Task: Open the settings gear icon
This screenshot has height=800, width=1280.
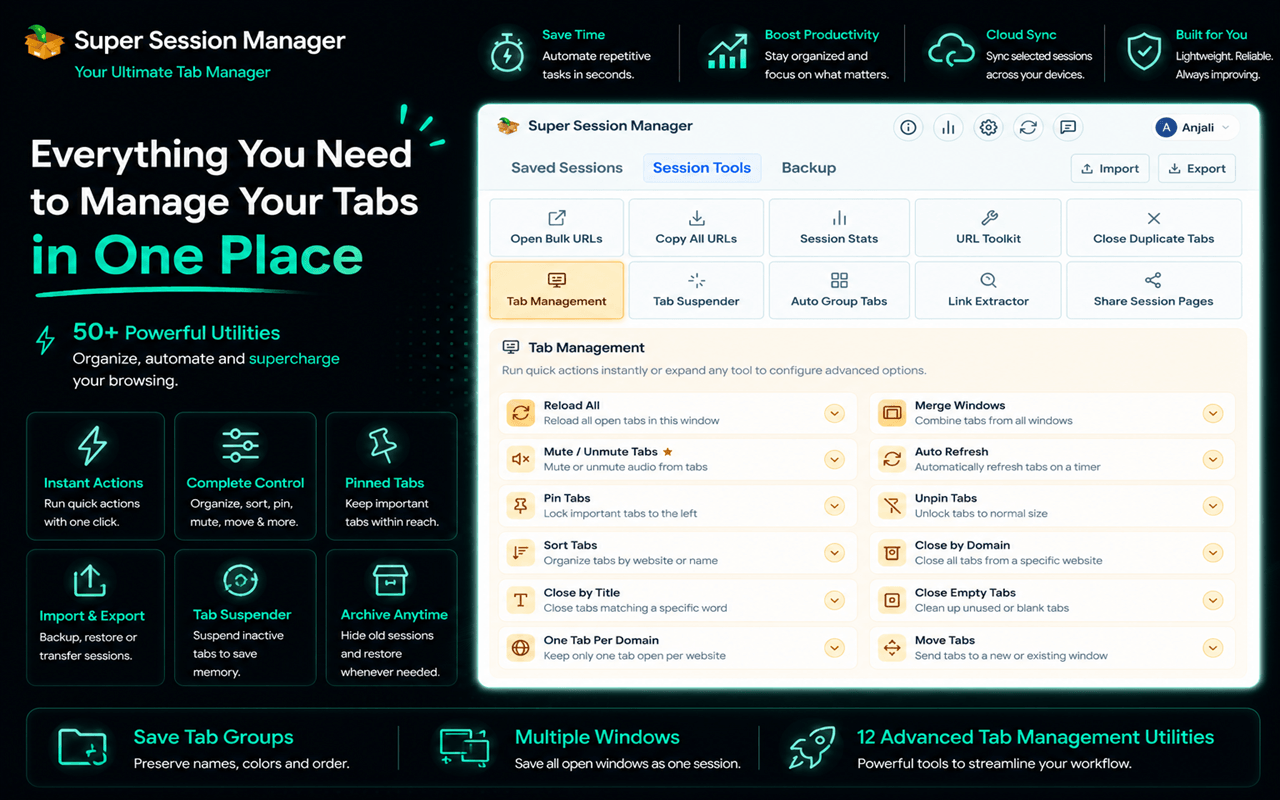Action: (x=988, y=127)
